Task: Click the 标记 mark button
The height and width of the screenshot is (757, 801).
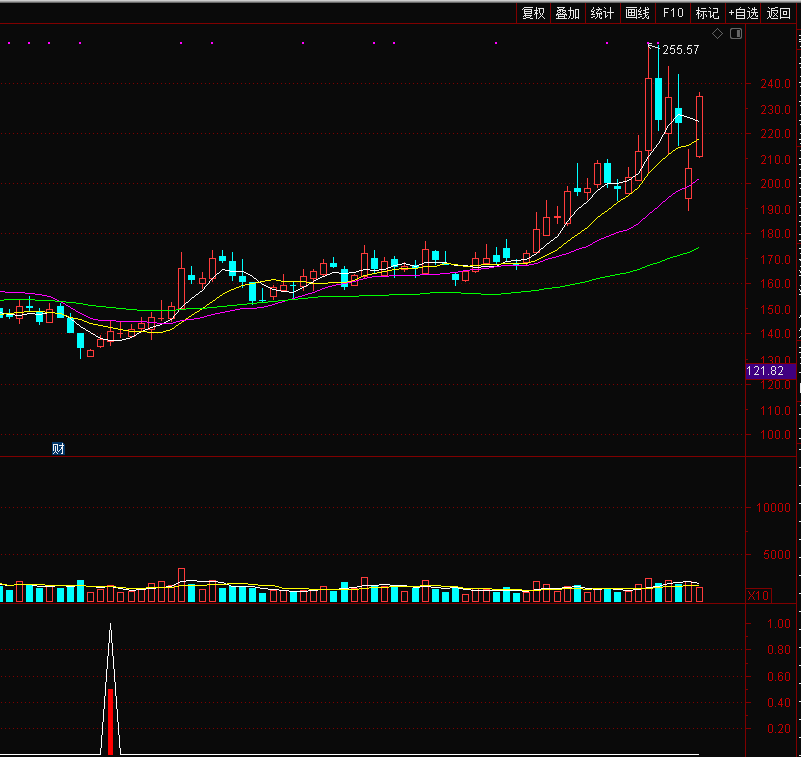Action: 708,13
